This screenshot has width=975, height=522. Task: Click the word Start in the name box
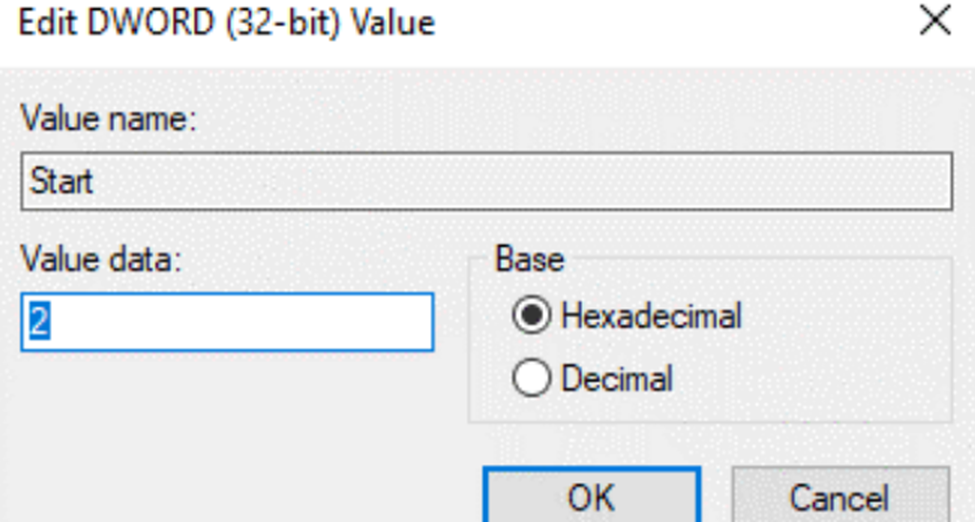(61, 182)
